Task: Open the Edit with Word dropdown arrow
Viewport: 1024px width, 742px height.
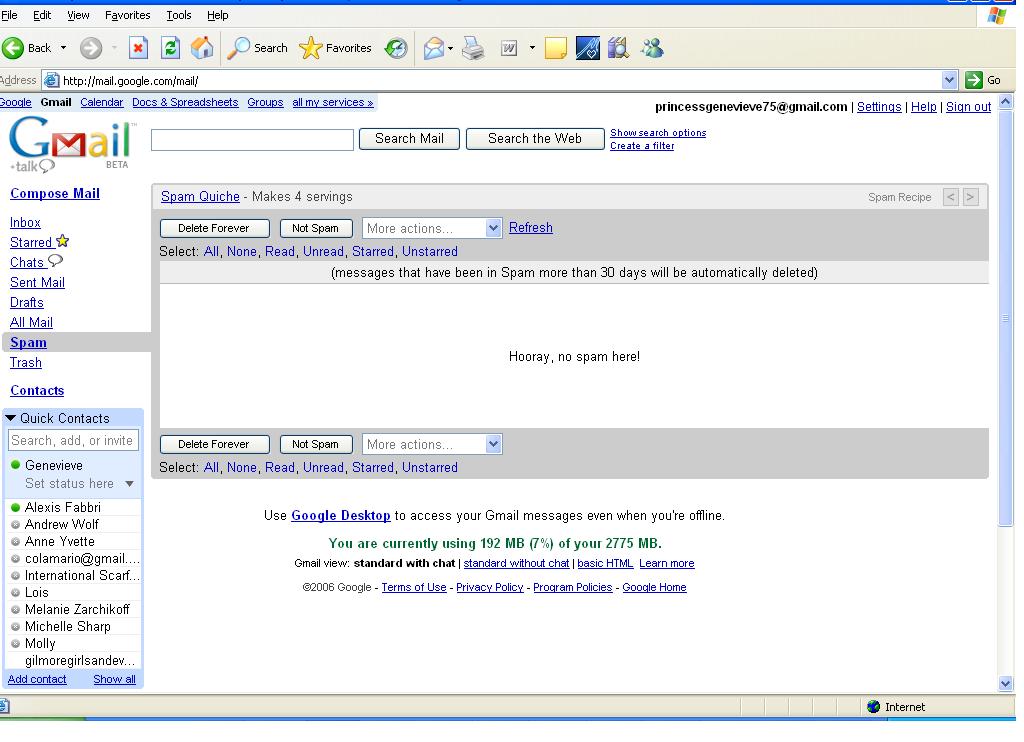Action: pyautogui.click(x=532, y=48)
